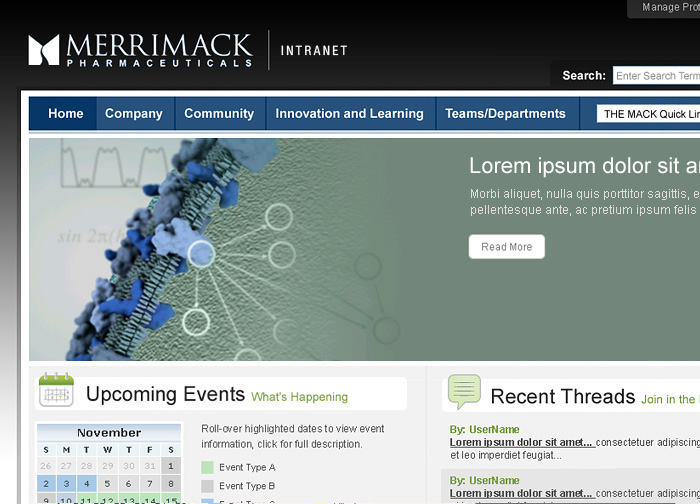The width and height of the screenshot is (700, 504).
Task: Click the INTRANET header text
Action: tap(314, 50)
